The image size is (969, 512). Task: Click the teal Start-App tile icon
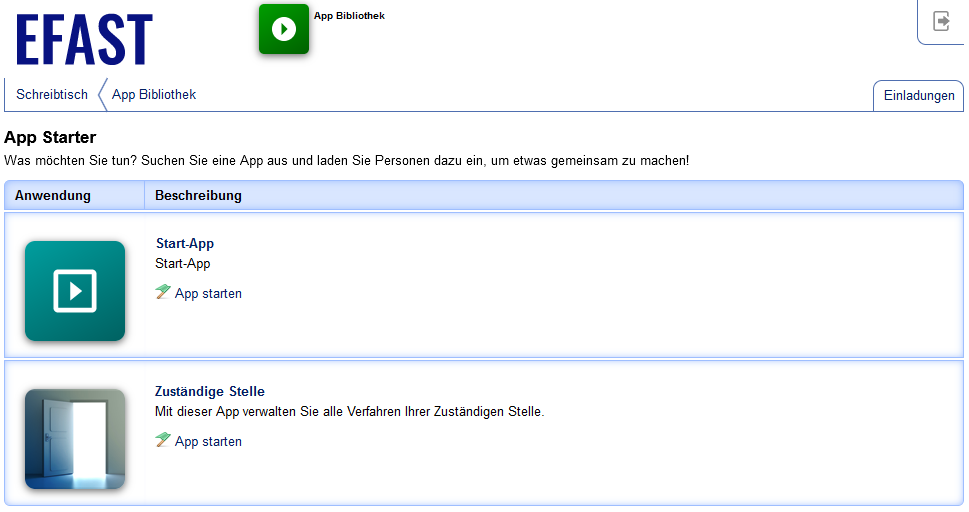click(x=75, y=291)
